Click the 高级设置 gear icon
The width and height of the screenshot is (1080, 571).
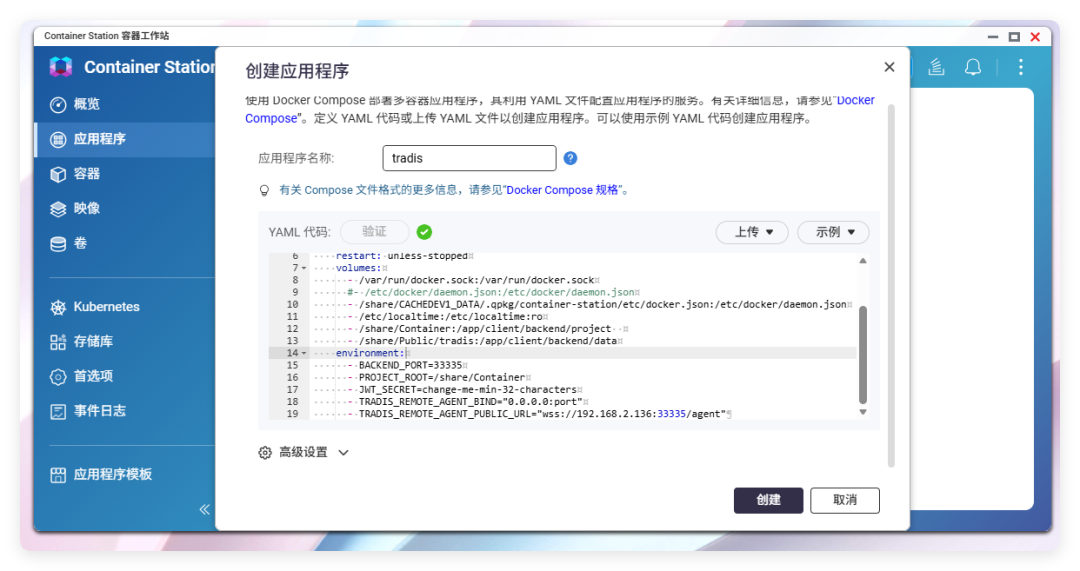click(265, 453)
